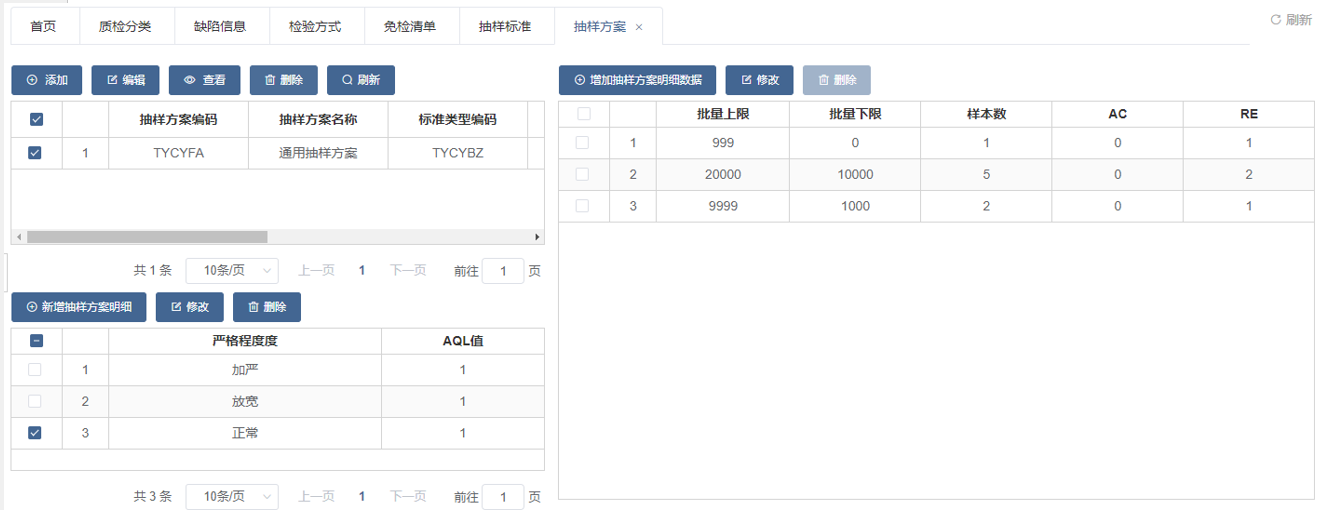The image size is (1324, 510).
Task: Click the 标准类型编码 column header
Action: coord(457,120)
